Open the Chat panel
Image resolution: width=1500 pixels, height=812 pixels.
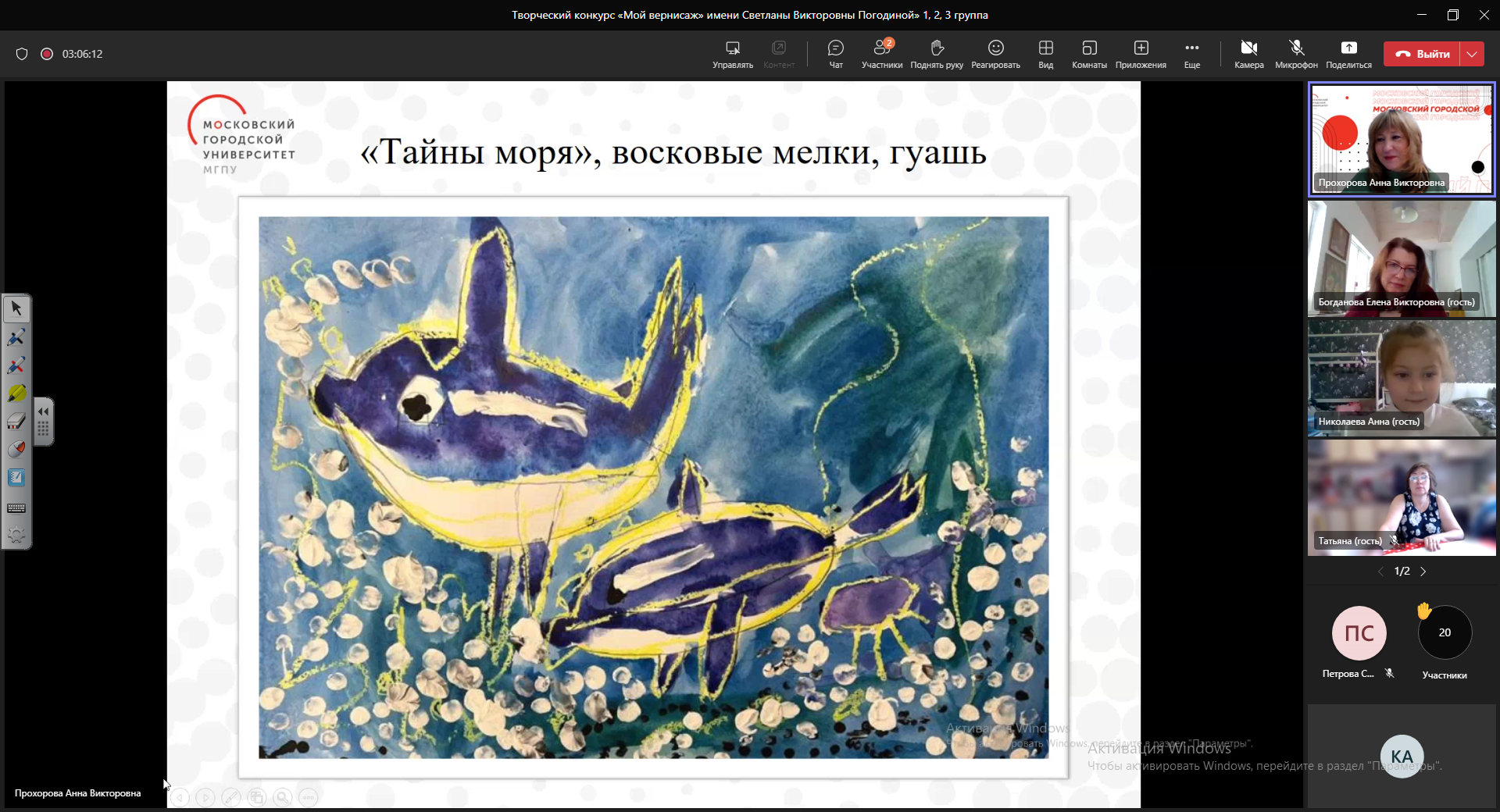coord(835,54)
